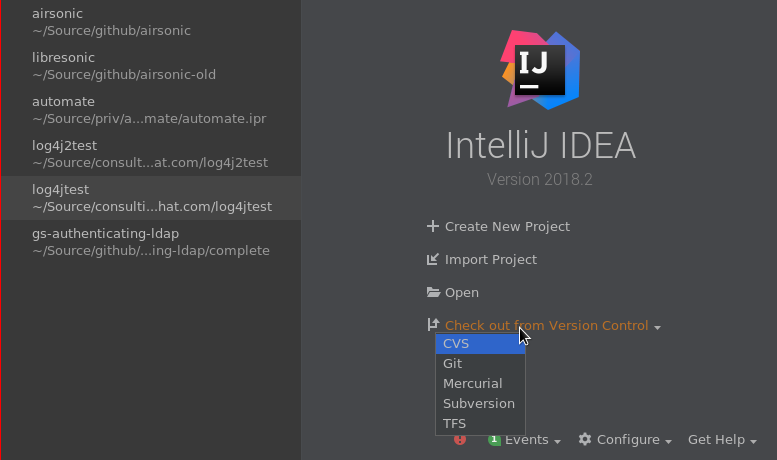Open the Configure dropdown menu
777x460 pixels.
pos(634,440)
